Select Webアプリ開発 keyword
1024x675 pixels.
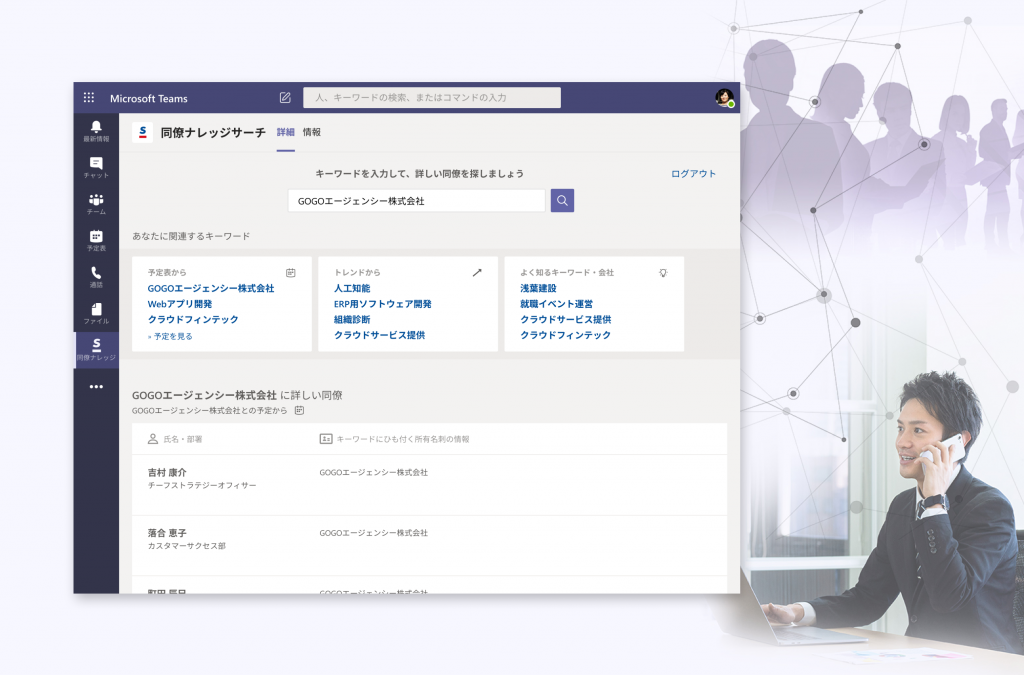coord(180,304)
